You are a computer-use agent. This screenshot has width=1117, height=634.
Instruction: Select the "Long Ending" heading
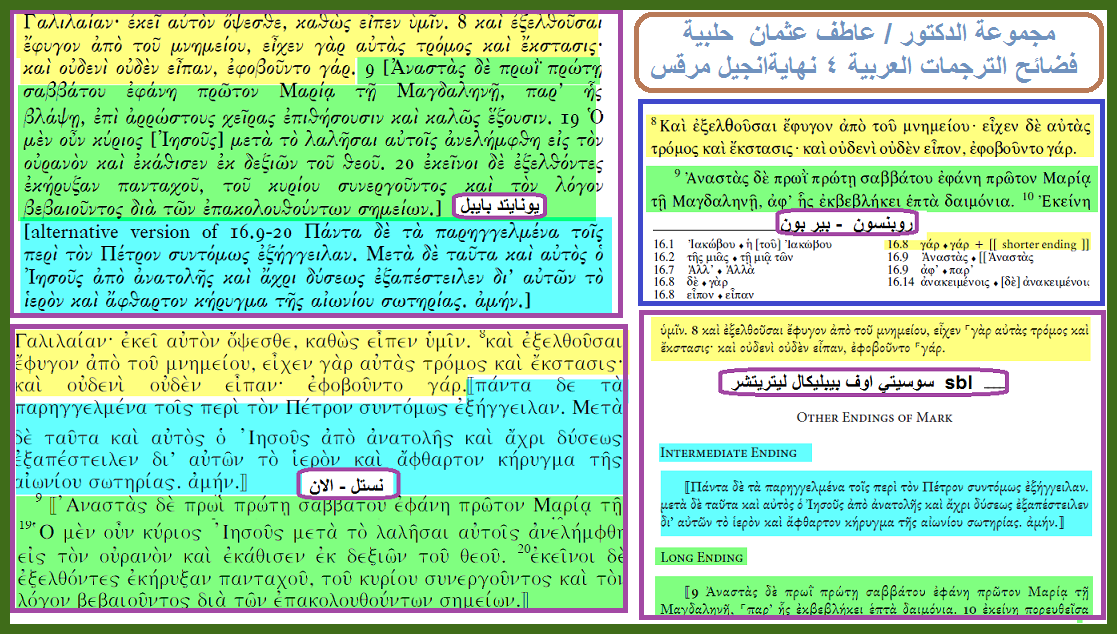click(x=701, y=557)
